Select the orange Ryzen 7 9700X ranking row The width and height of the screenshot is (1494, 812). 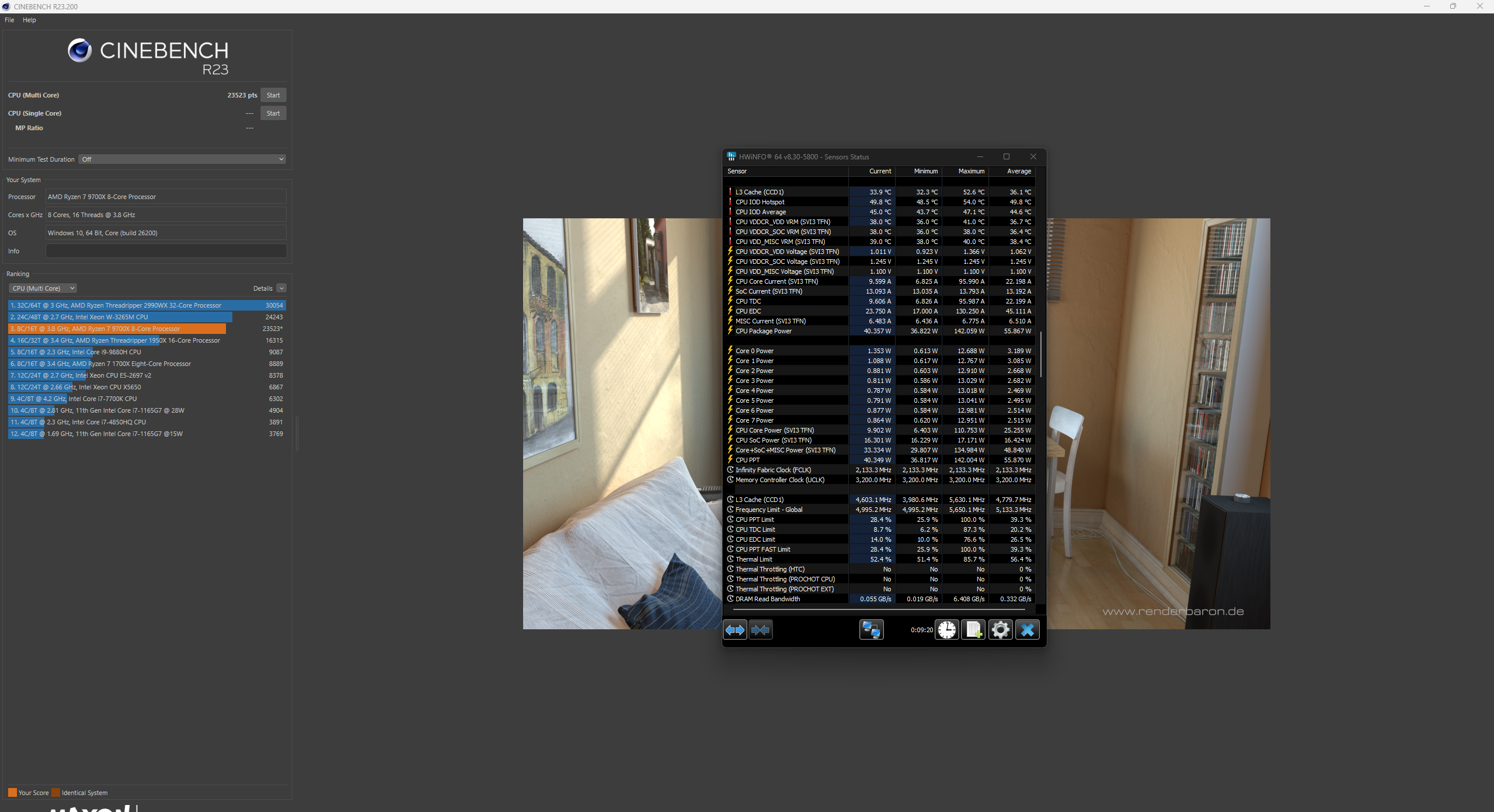pyautogui.click(x=147, y=329)
